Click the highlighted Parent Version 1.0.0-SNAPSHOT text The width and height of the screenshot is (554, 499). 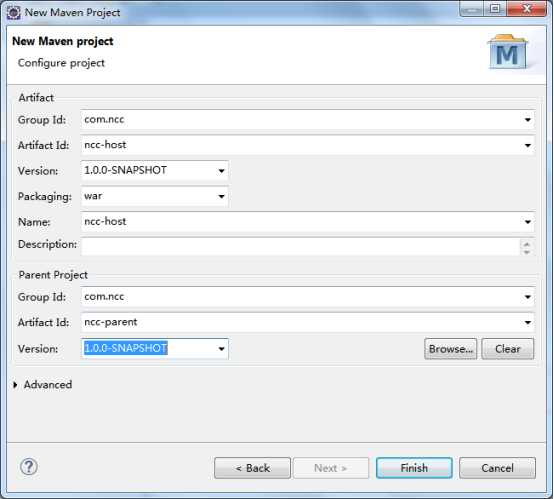[x=125, y=348]
